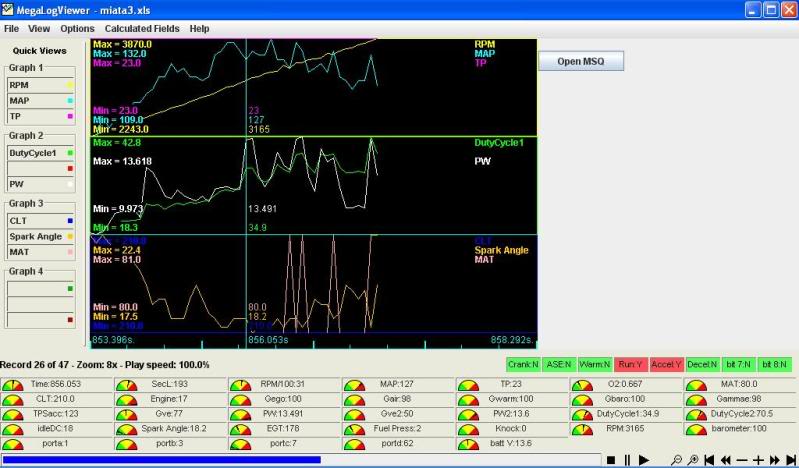
Task: Open the Help menu
Action: tap(199, 29)
